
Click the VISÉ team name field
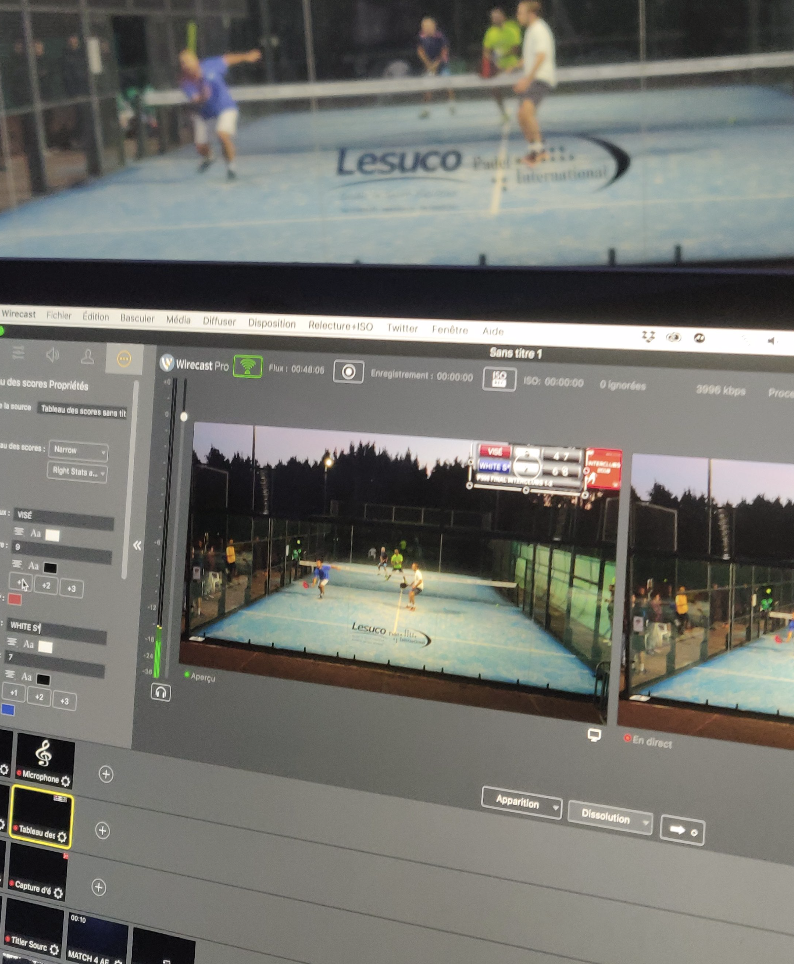click(64, 518)
